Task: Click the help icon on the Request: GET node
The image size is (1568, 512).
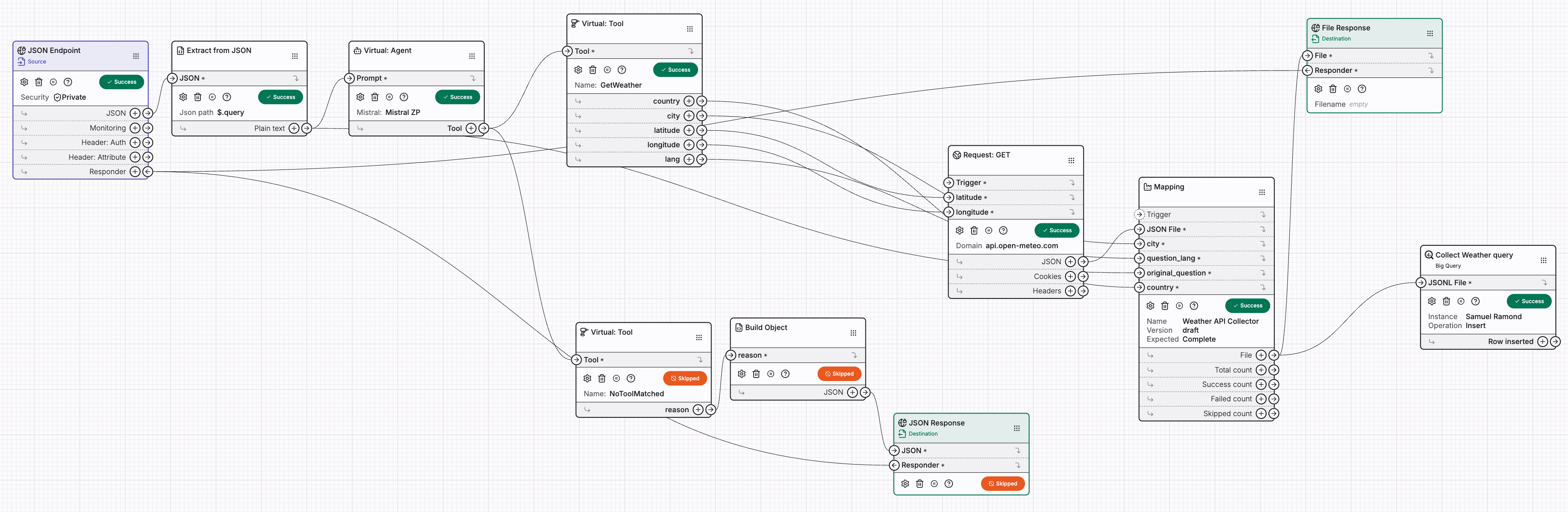Action: click(1003, 230)
